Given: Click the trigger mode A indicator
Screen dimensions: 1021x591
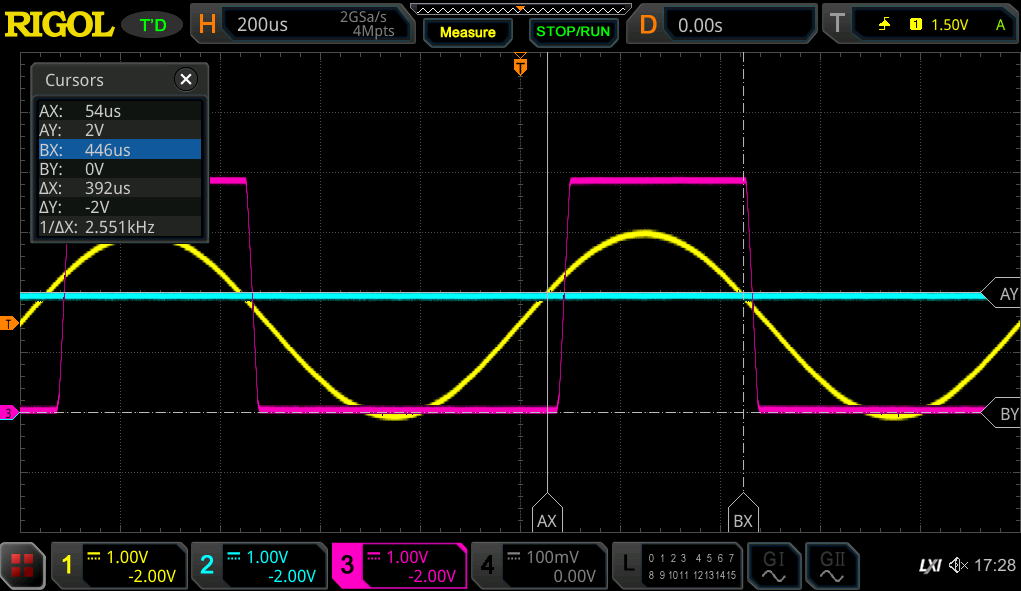Looking at the screenshot, I should click(1000, 25).
